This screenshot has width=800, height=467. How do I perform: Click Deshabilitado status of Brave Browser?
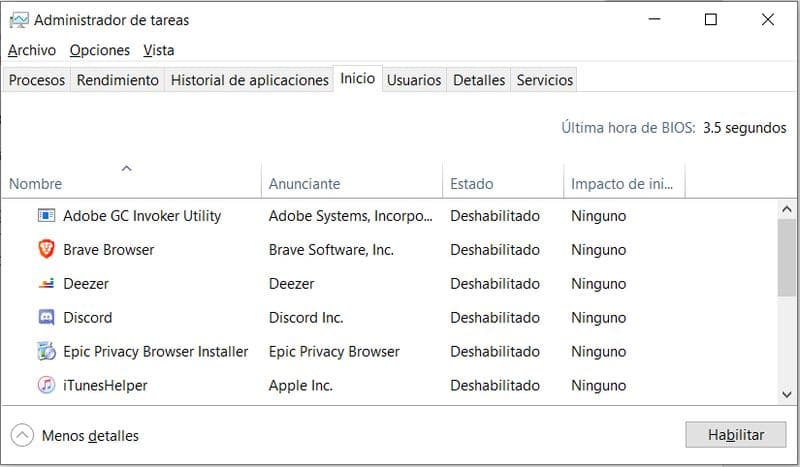495,250
